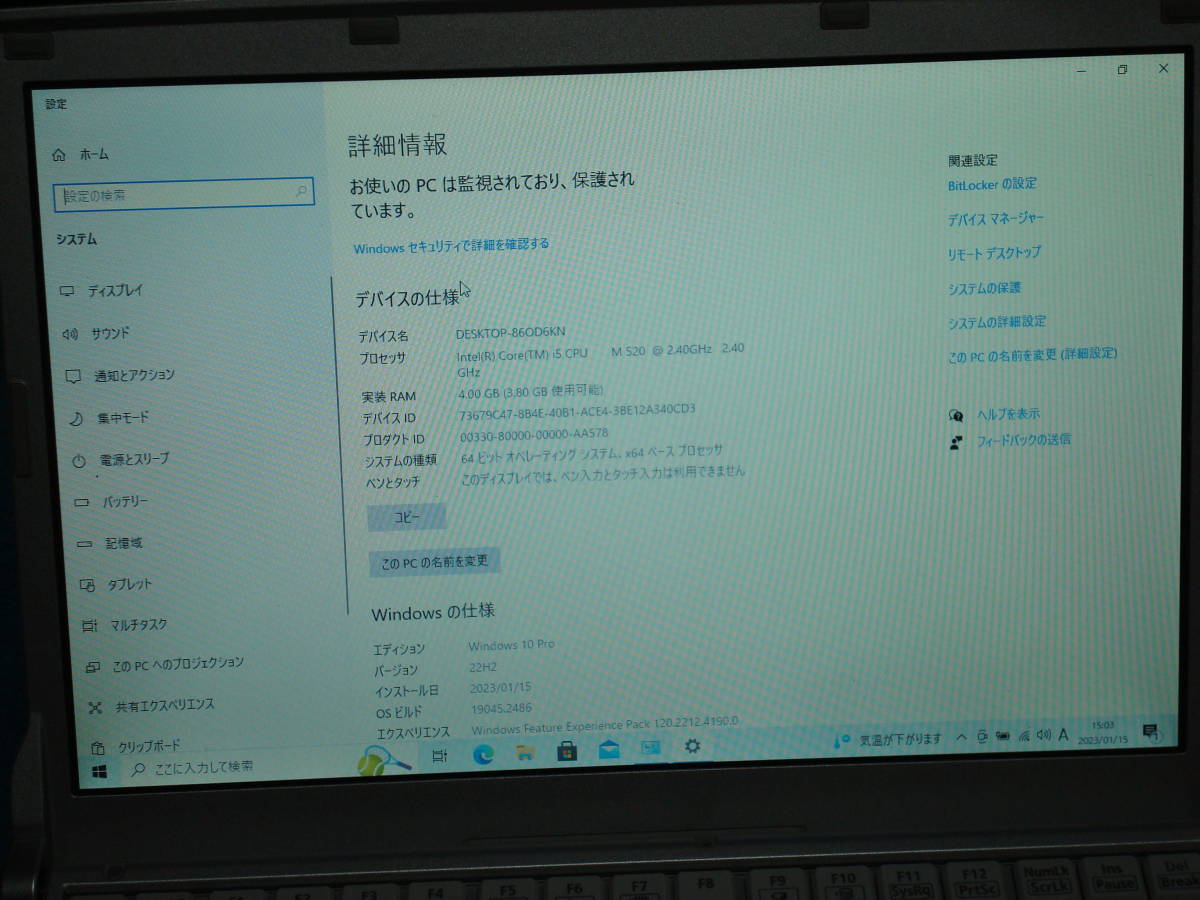
Task: Open 集中モード settings page
Action: [111, 418]
